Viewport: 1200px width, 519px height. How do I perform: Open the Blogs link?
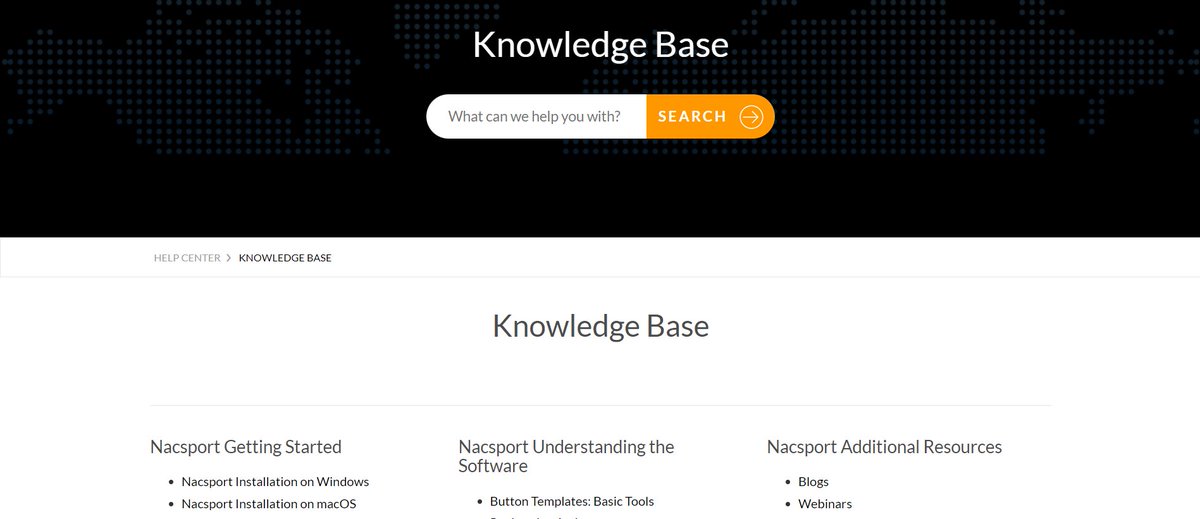tap(814, 482)
